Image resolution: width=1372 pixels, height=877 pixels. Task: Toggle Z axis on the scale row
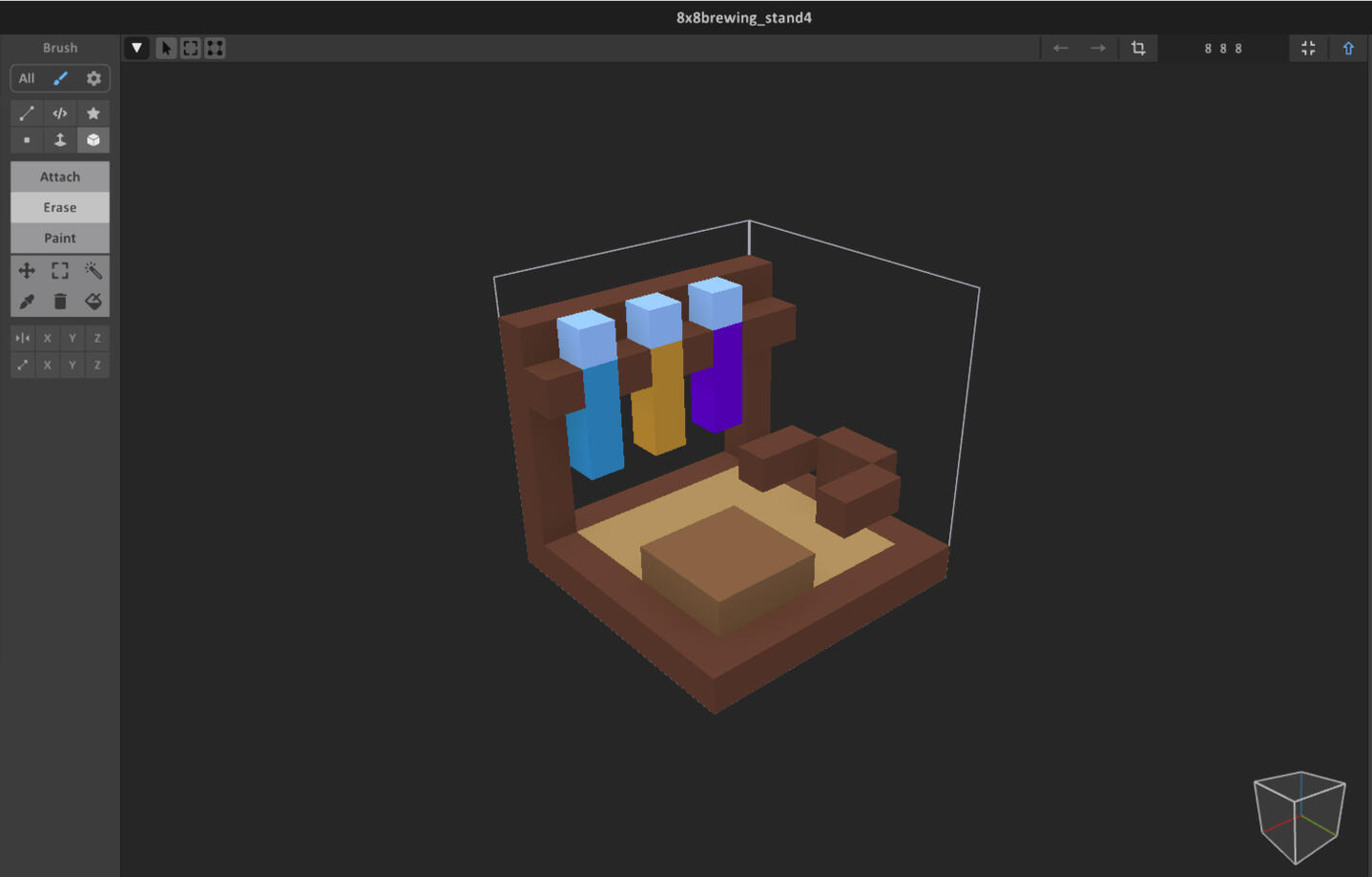coord(97,365)
